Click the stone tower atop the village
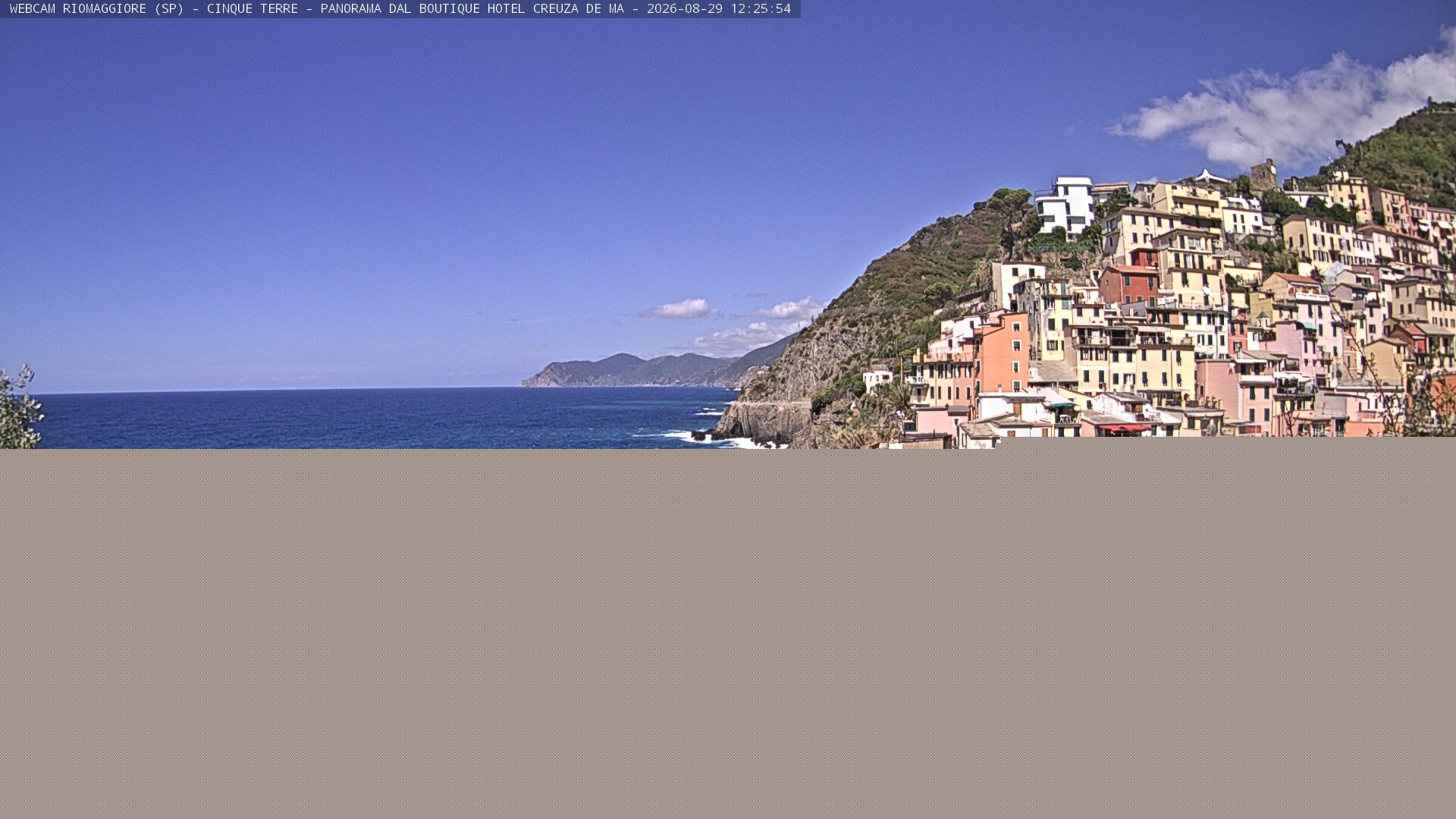 (1263, 175)
